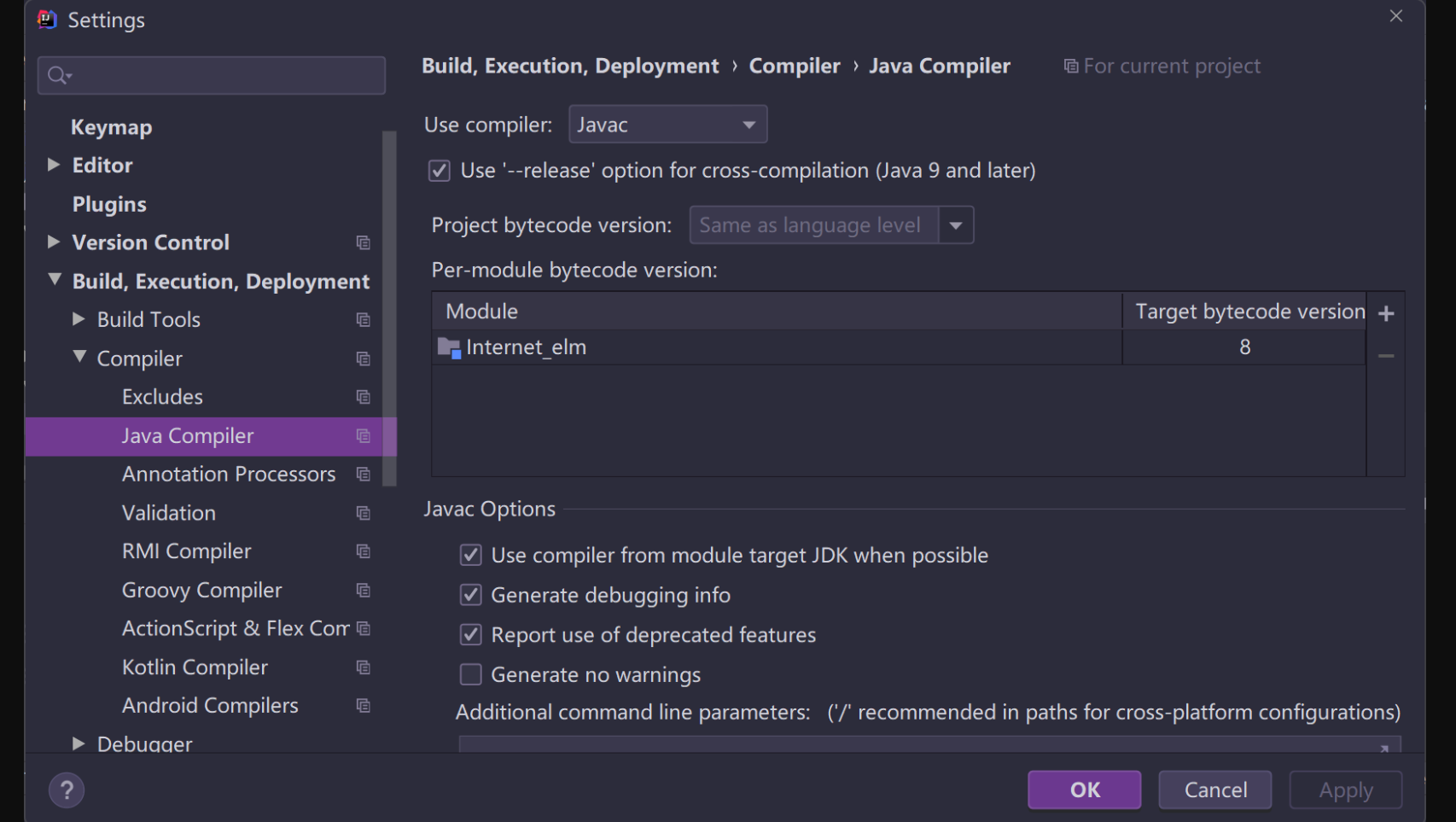This screenshot has width=1456, height=822.
Task: Expand the additional command line parameters field
Action: 1384,748
